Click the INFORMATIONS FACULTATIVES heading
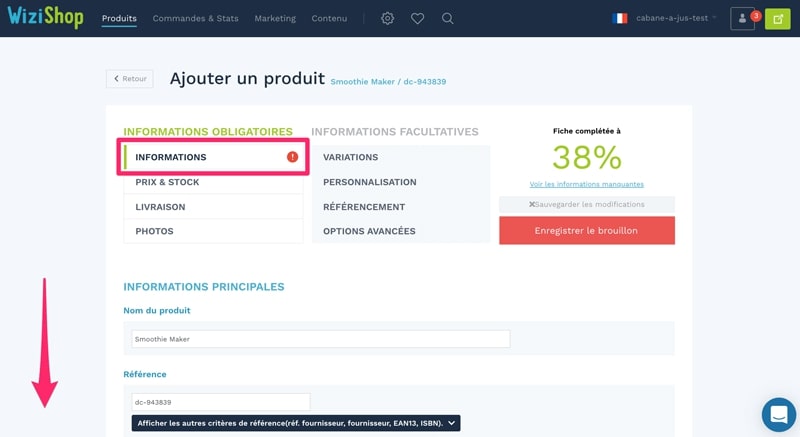The width and height of the screenshot is (800, 437). click(x=395, y=132)
